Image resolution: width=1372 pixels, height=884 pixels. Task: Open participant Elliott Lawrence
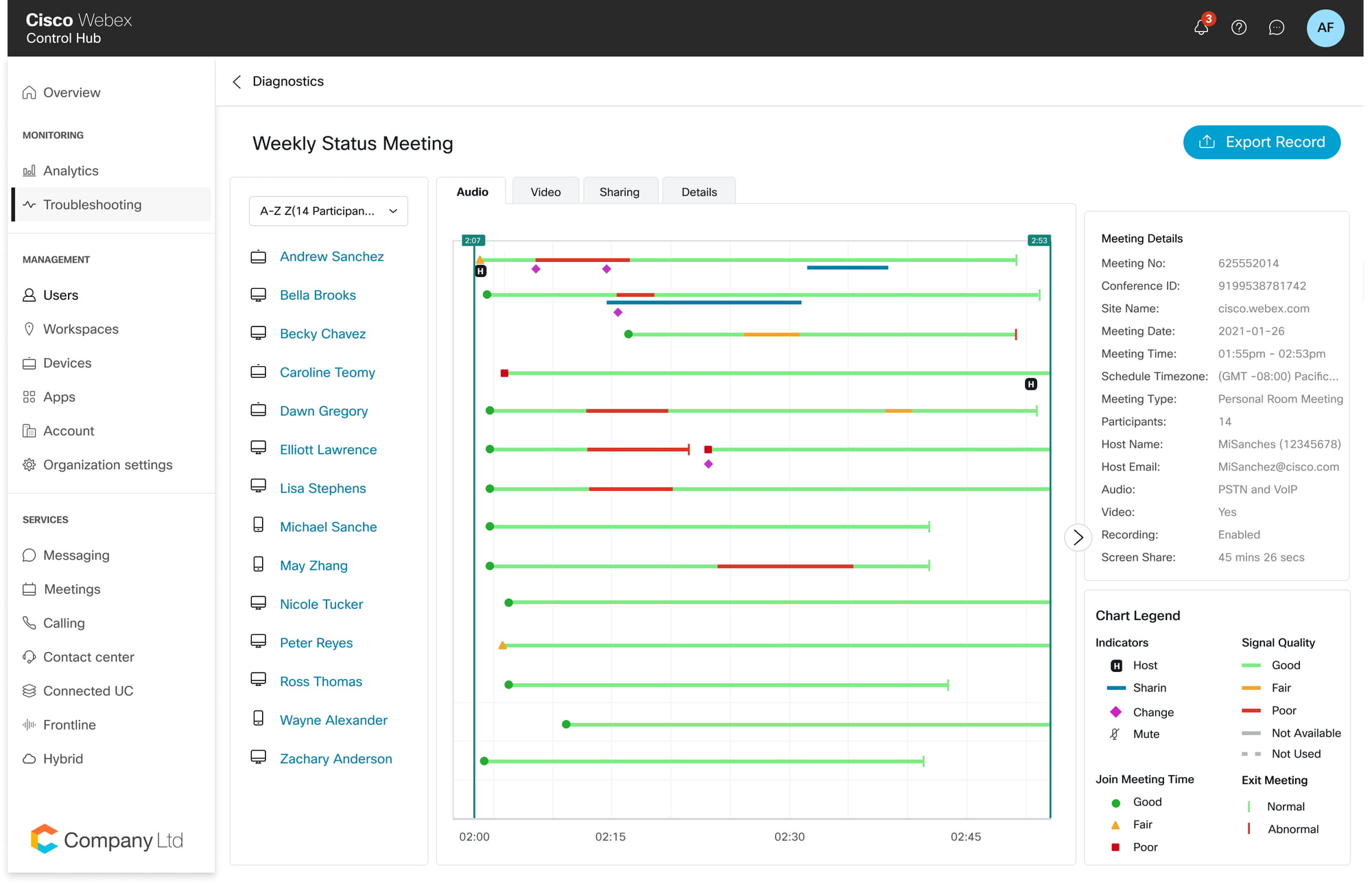click(328, 450)
